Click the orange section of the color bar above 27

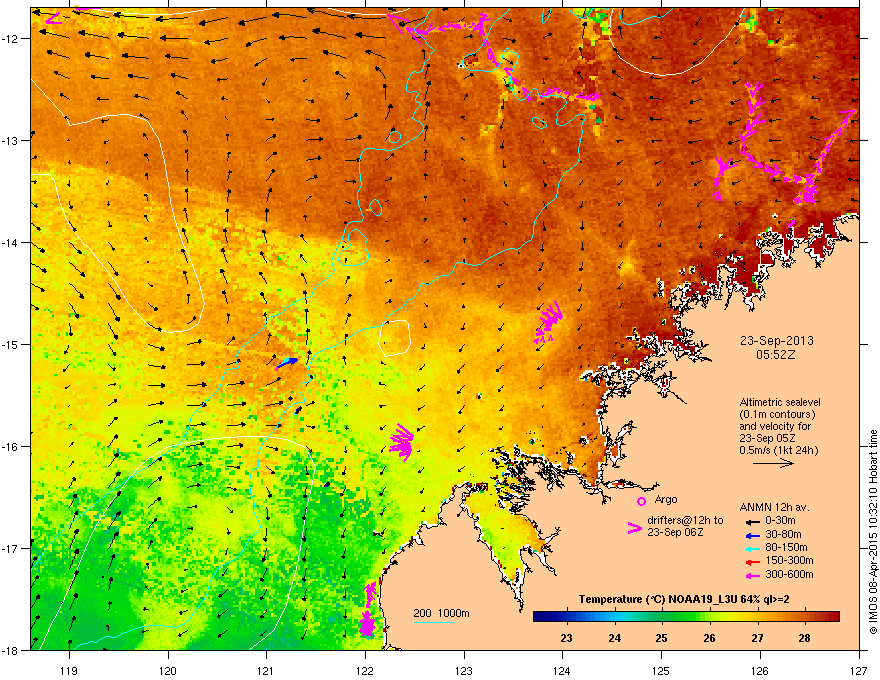758,617
